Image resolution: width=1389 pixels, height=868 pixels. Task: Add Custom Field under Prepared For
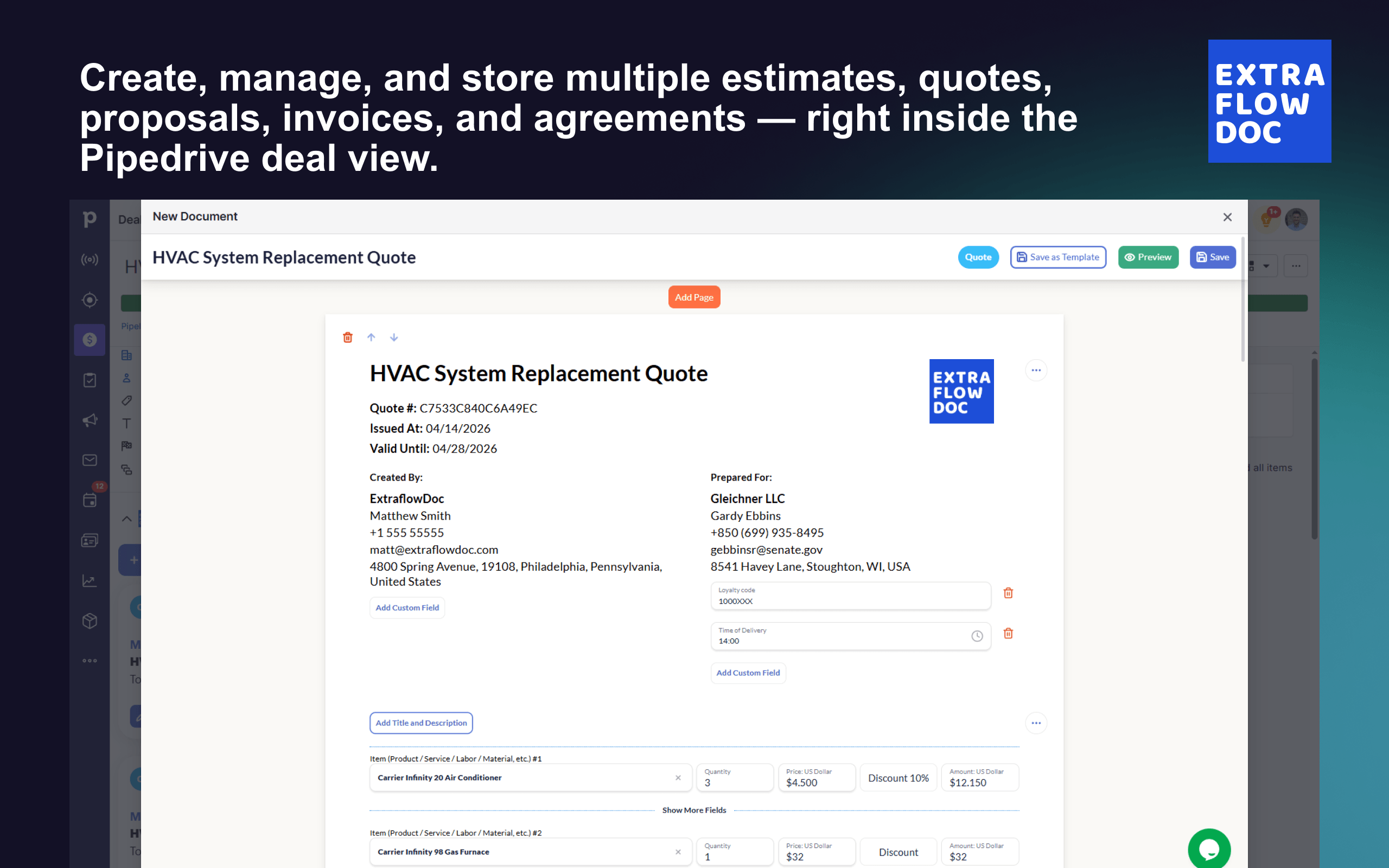[x=748, y=673]
